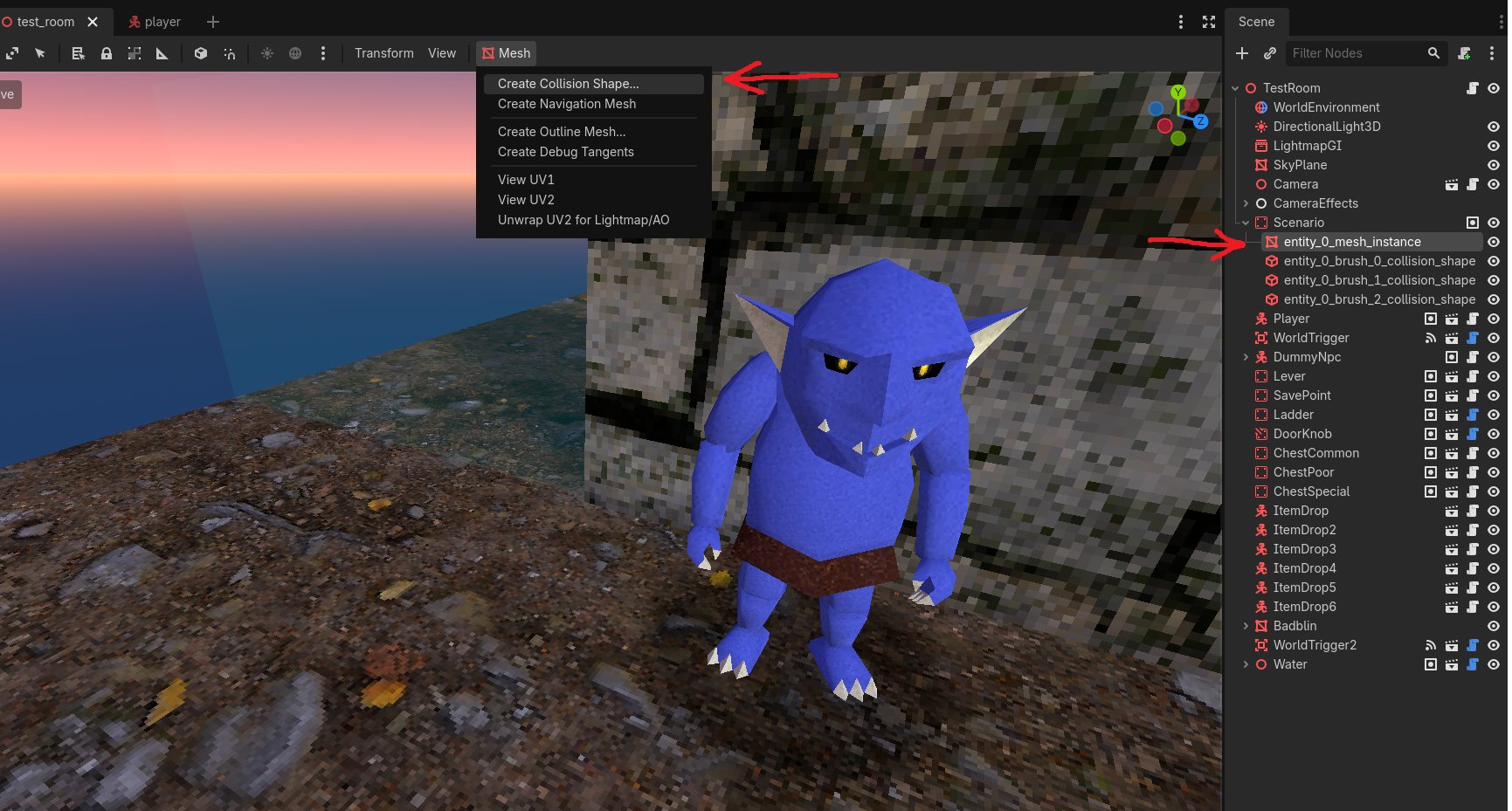Attach a script to the selected node
The image size is (1512, 811).
click(1465, 53)
